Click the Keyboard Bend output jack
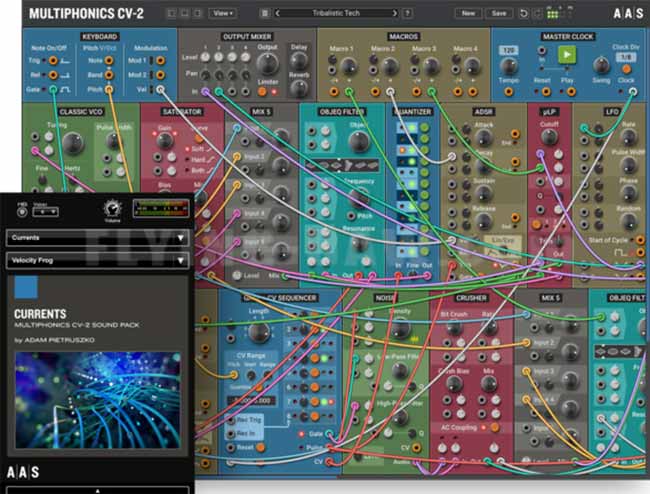The width and height of the screenshot is (650, 494). [109, 75]
